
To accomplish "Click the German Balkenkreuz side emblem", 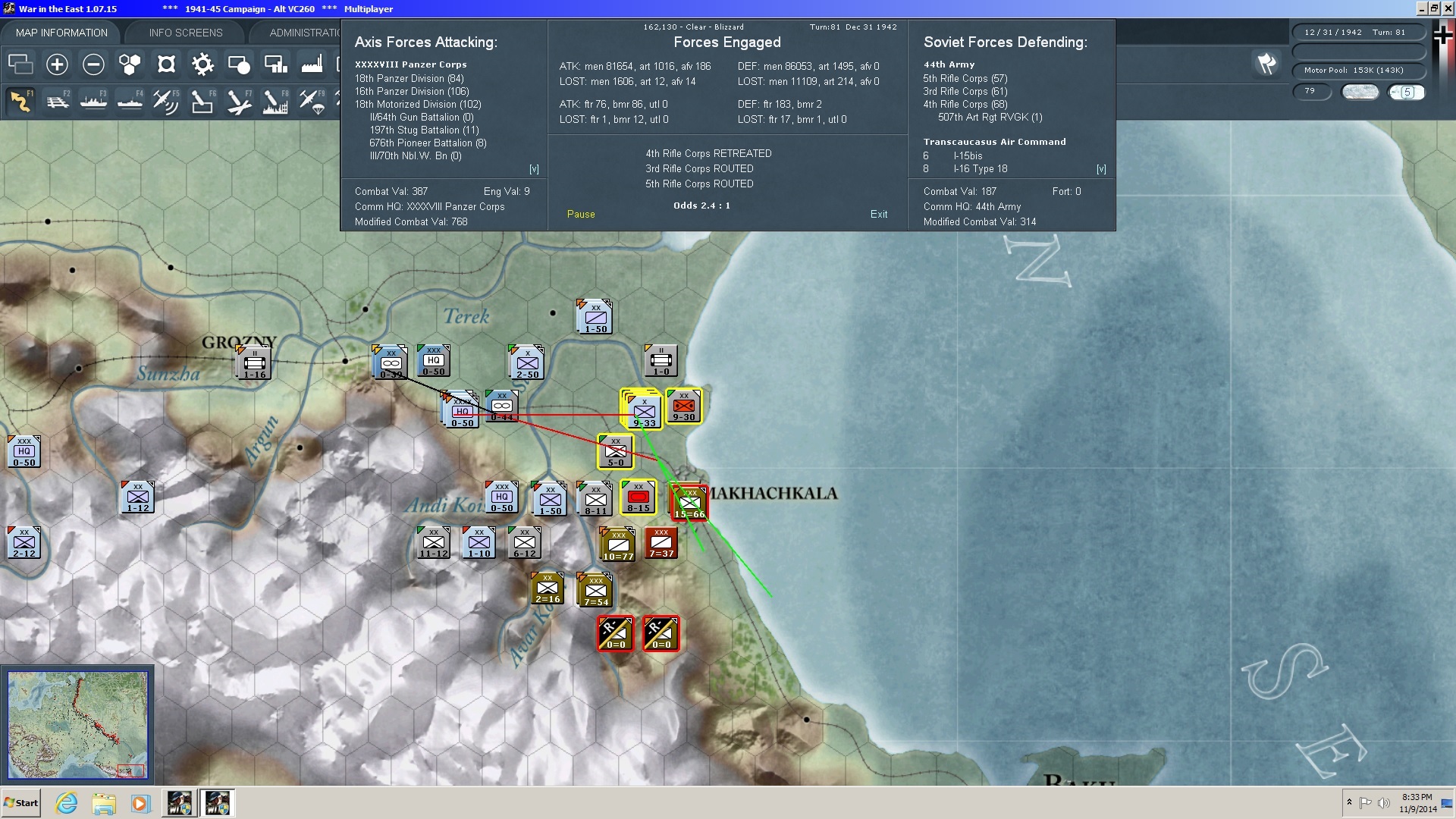I will 1443,36.
